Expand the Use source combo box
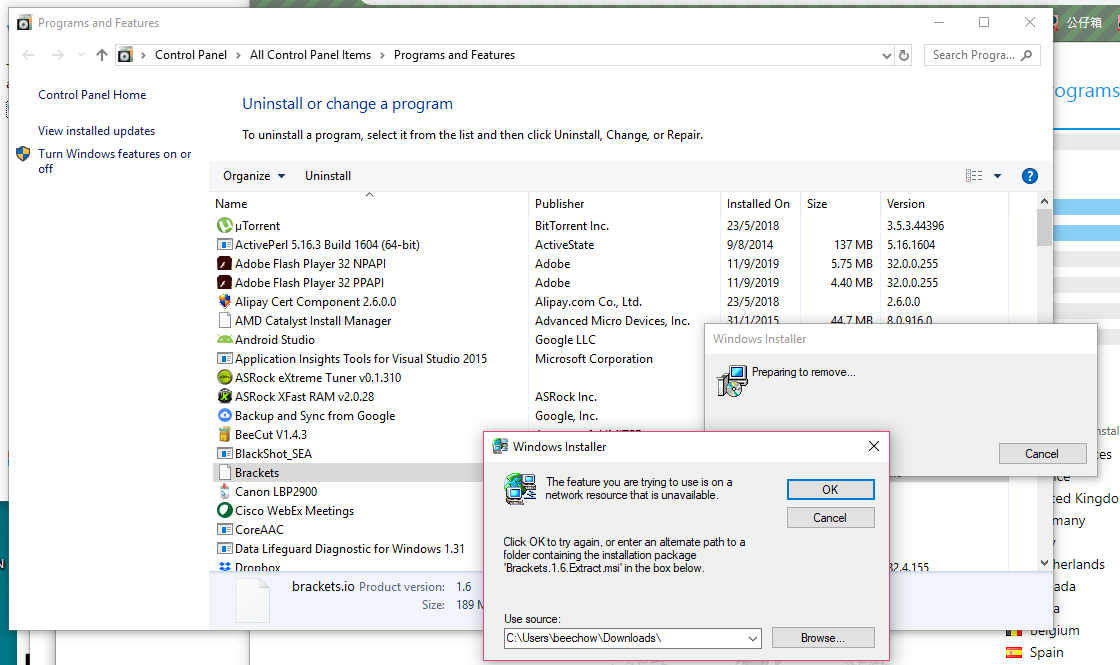 (x=753, y=639)
